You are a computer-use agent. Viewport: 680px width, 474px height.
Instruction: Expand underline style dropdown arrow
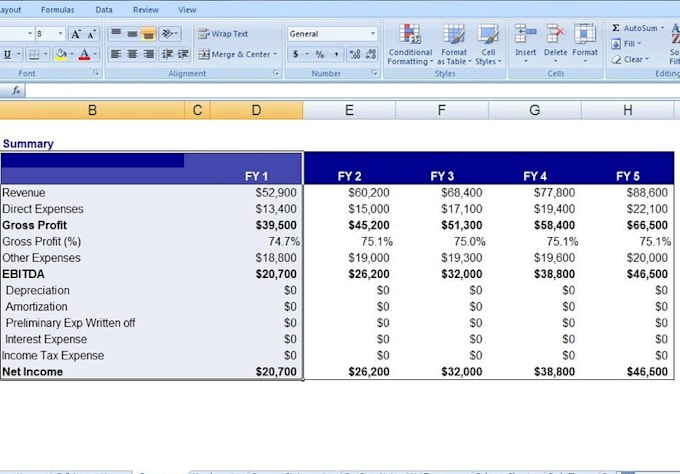[19, 54]
